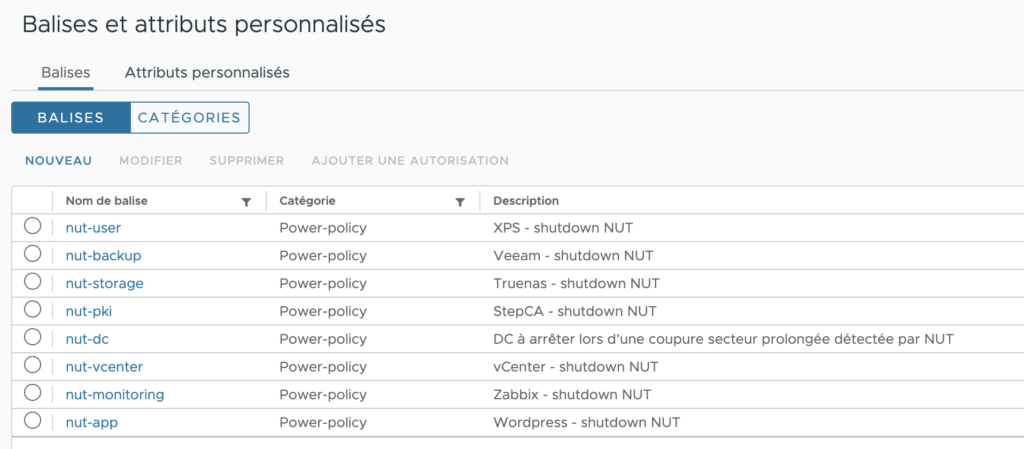This screenshot has width=1024, height=449.
Task: Select the nut-user radio button
Action: pos(32,226)
